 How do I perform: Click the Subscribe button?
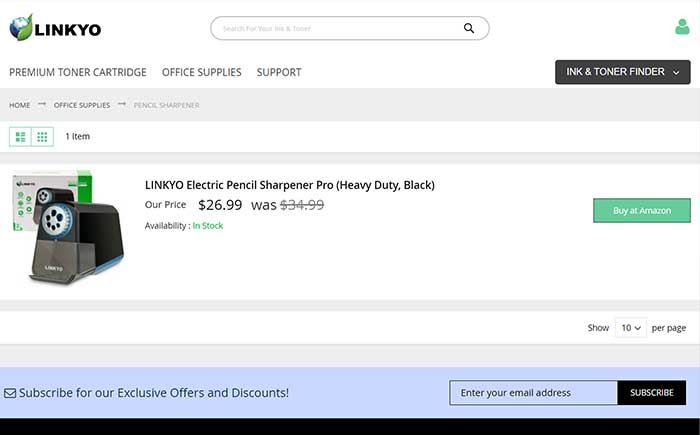652,393
